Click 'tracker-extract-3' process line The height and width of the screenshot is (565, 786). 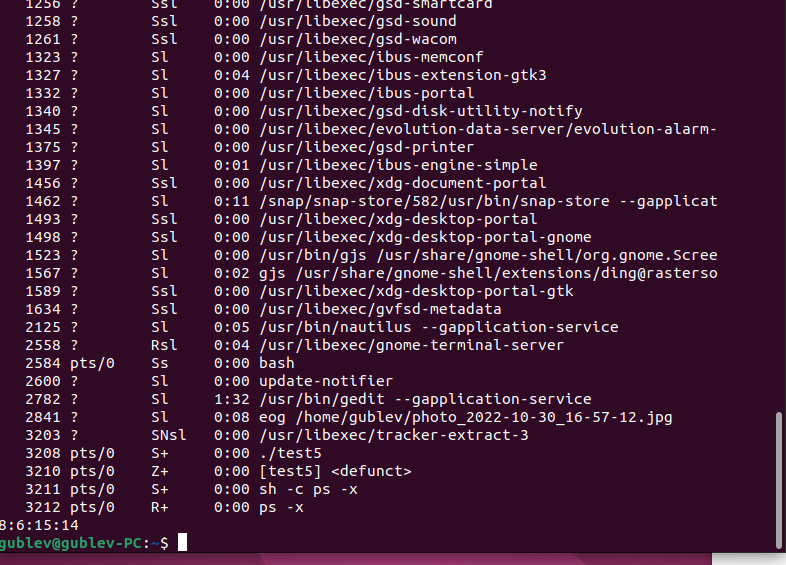pyautogui.click(x=394, y=435)
